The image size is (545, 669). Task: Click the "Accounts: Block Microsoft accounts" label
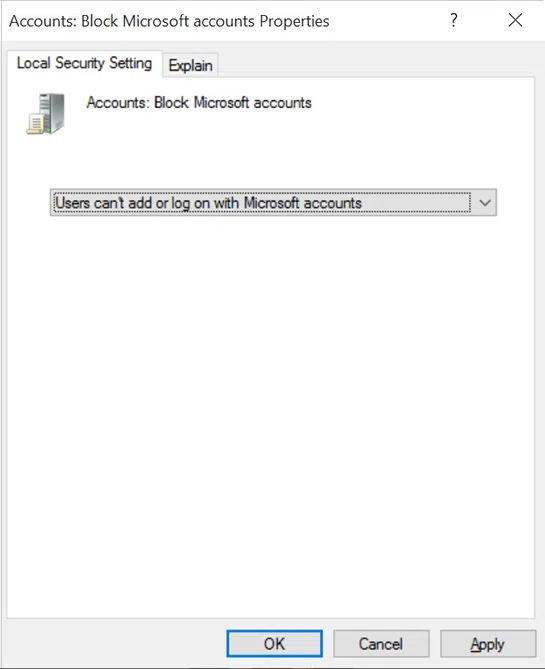(x=199, y=103)
